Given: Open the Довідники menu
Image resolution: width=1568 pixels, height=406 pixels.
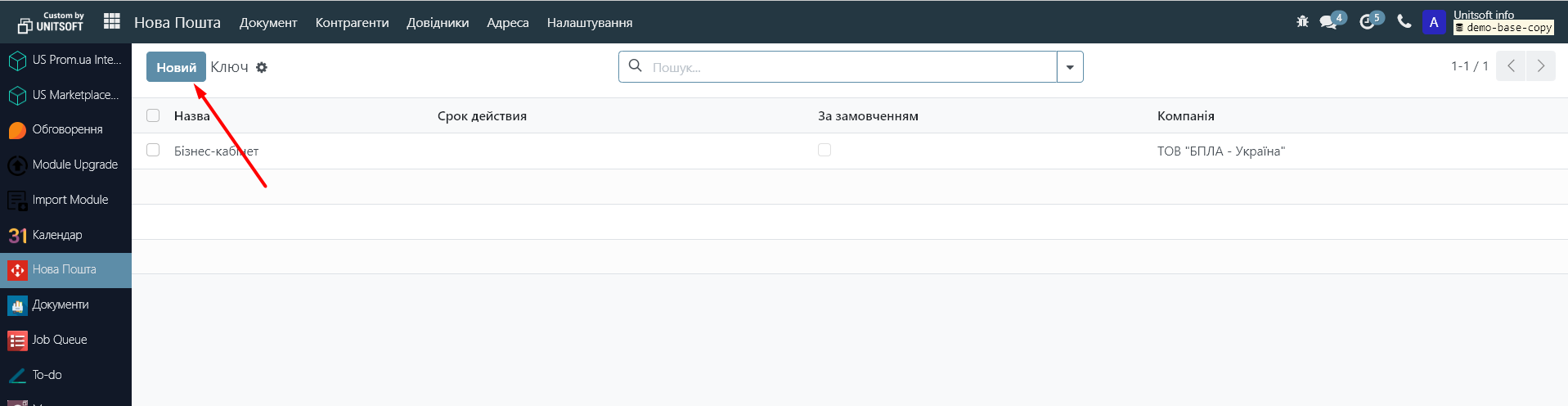Looking at the screenshot, I should [438, 23].
